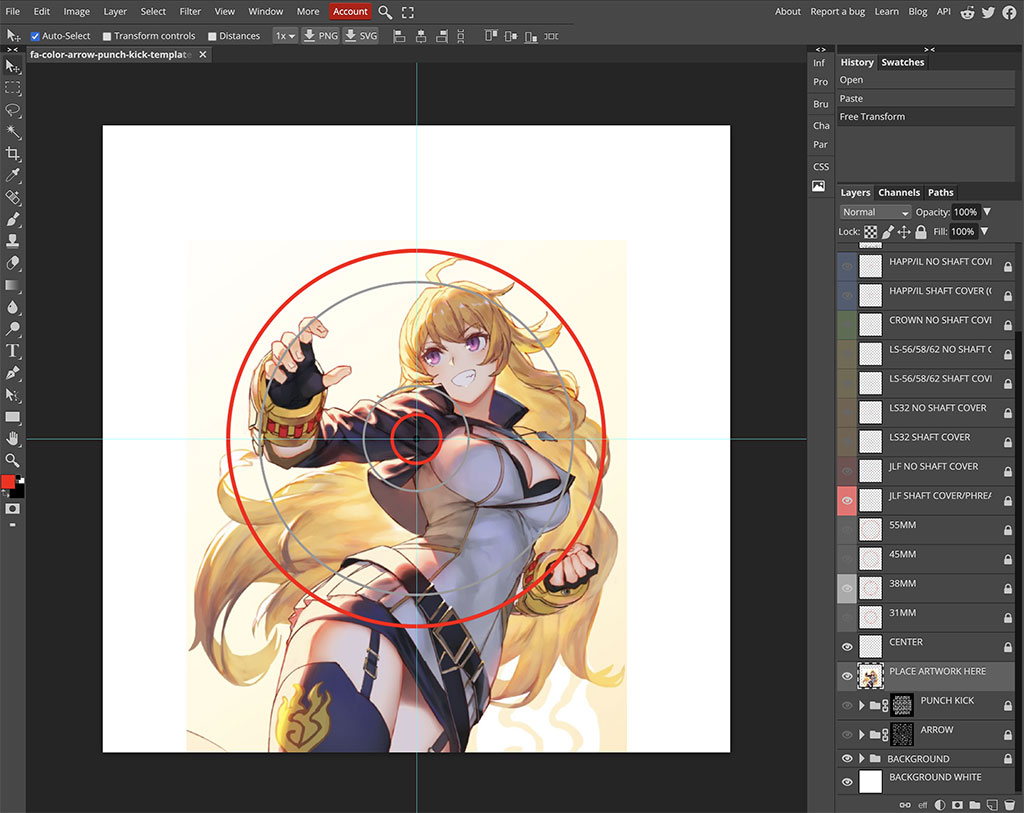Hide the JLF SHAFT COVER/PHREAK layer
1024x813 pixels.
(847, 500)
